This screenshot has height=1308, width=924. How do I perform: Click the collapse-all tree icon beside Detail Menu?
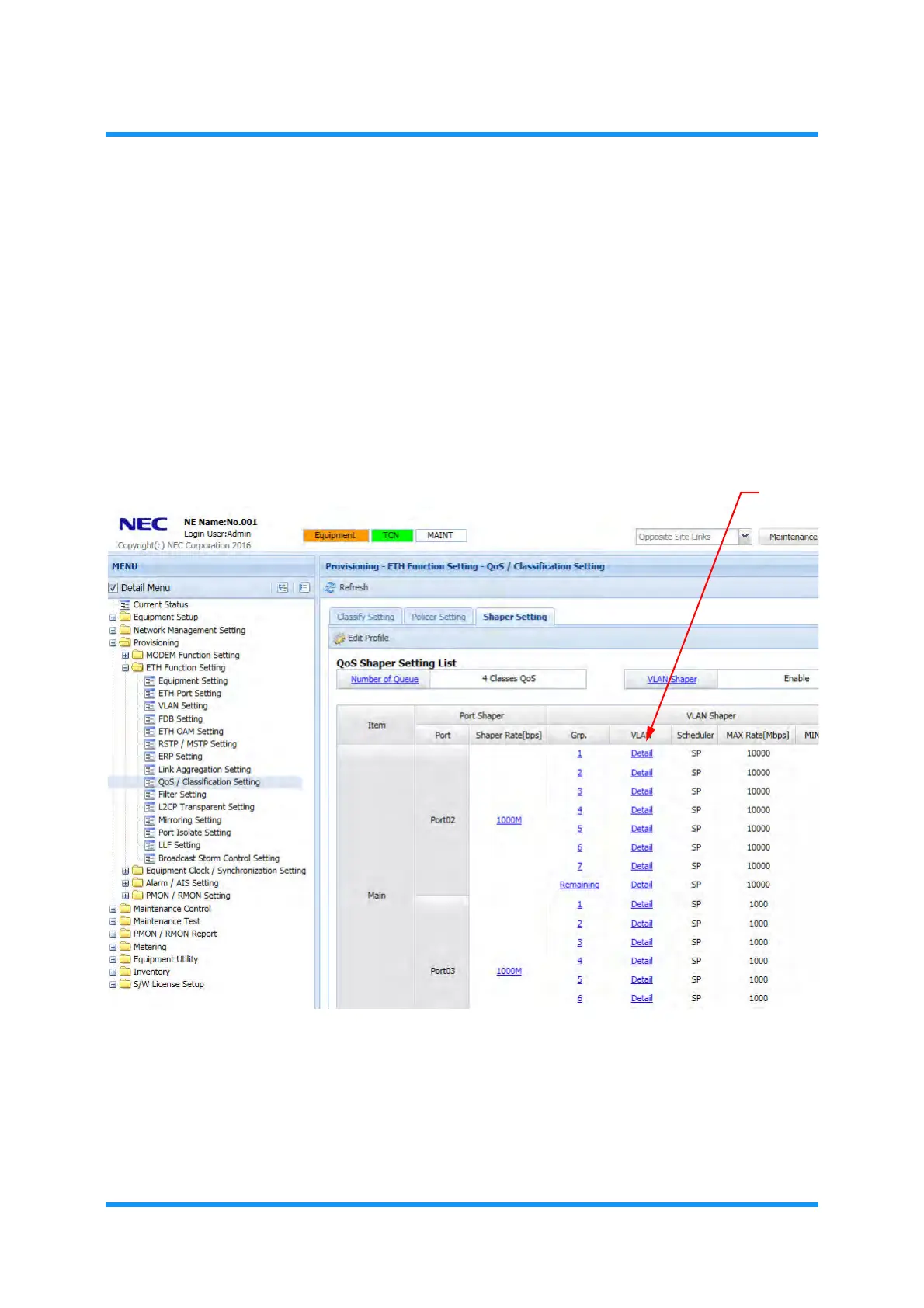[x=304, y=588]
